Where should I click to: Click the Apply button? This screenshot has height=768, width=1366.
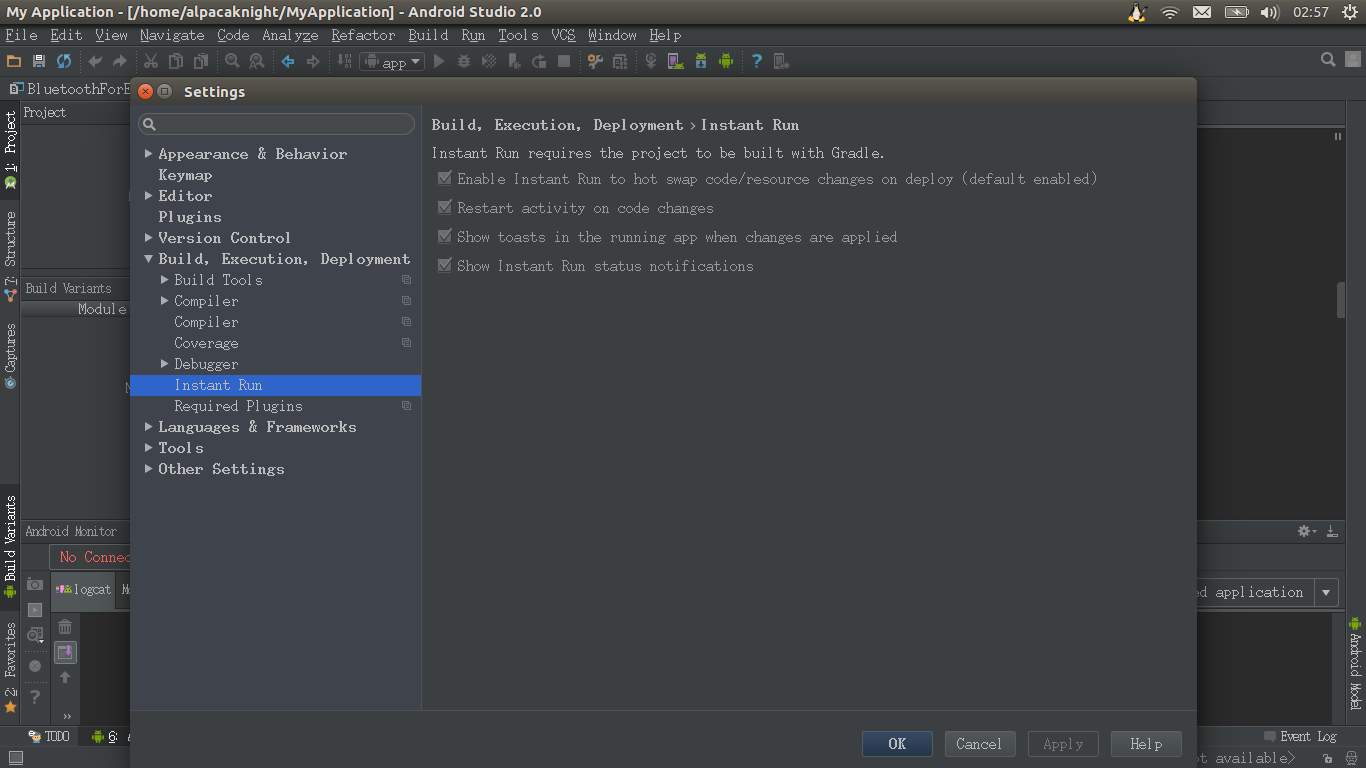[1063, 744]
